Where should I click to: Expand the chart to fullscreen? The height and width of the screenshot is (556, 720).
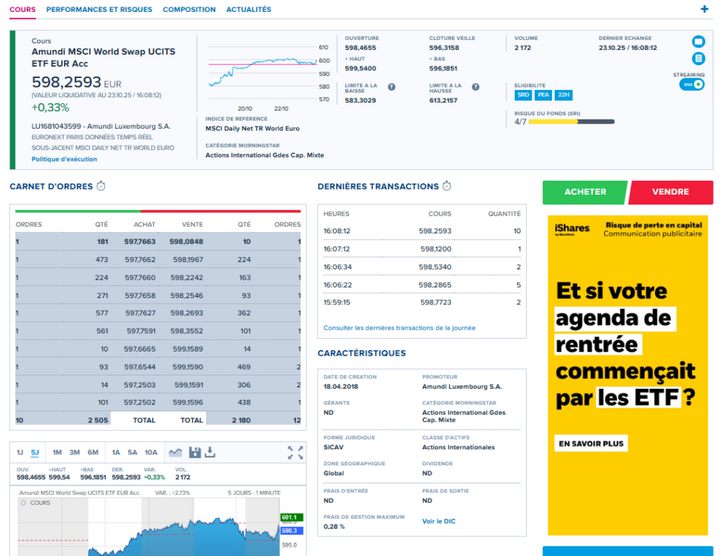coord(295,453)
